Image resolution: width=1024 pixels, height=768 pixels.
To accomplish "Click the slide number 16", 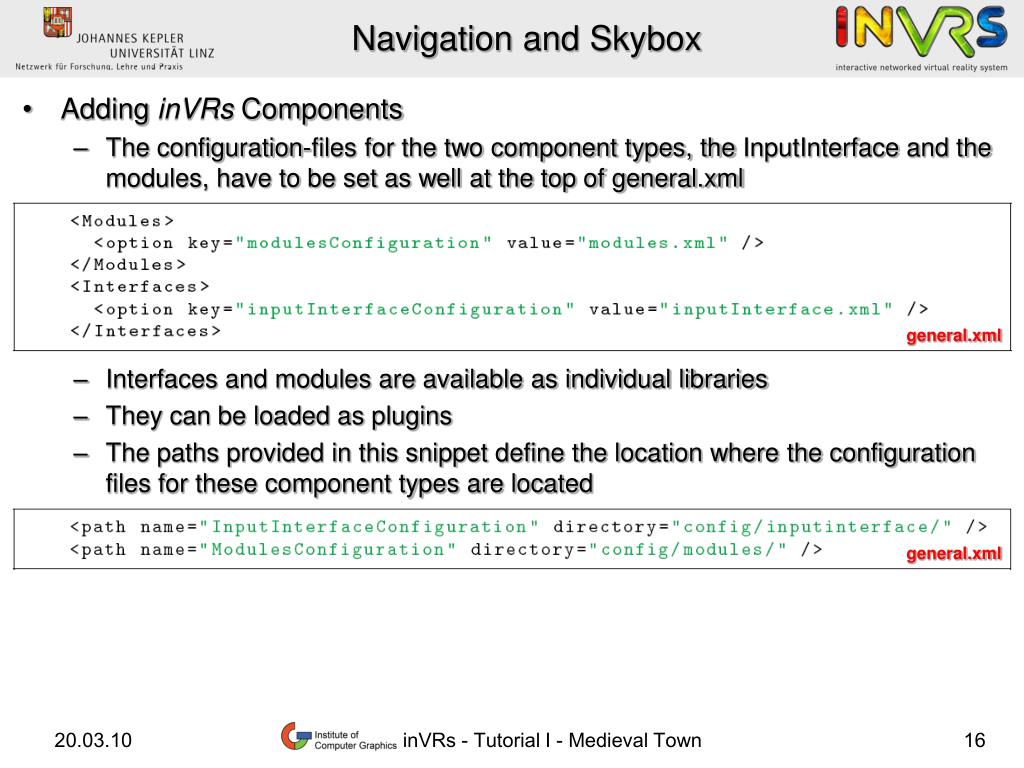I will pyautogui.click(x=974, y=740).
